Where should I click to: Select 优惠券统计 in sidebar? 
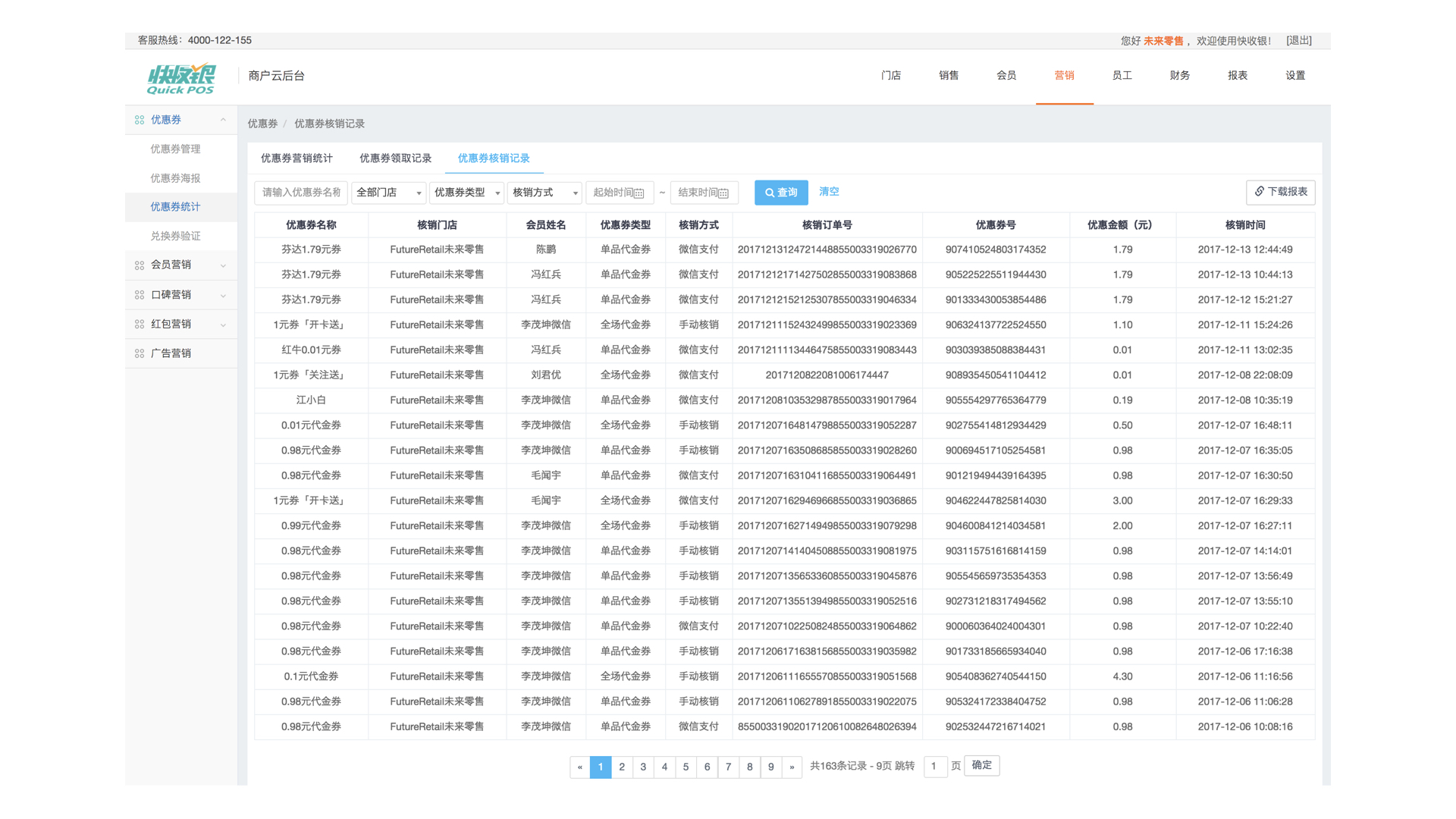(x=175, y=207)
